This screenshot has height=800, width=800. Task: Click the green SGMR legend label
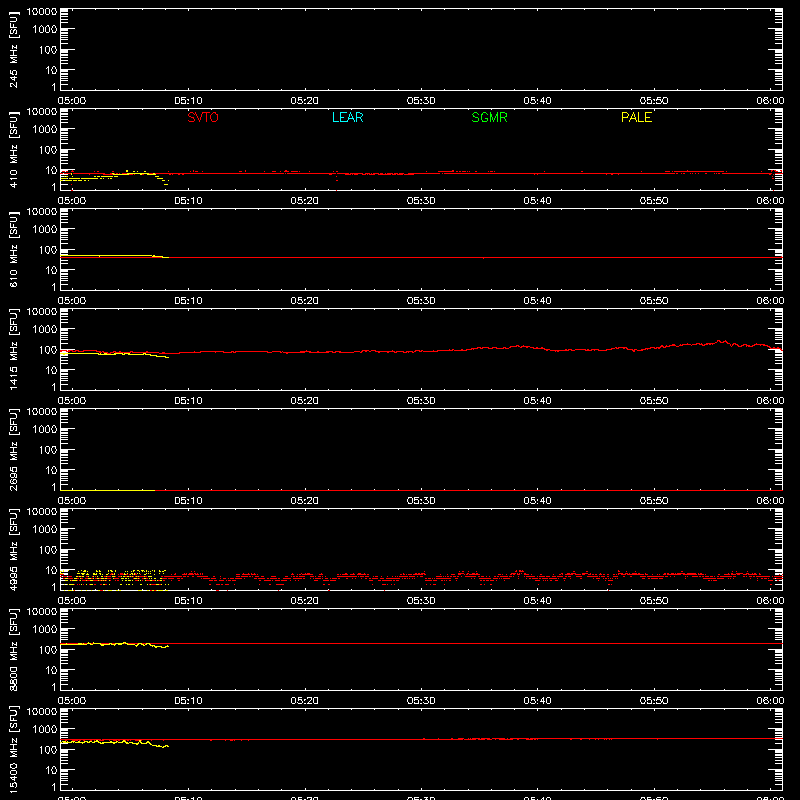[x=489, y=117]
